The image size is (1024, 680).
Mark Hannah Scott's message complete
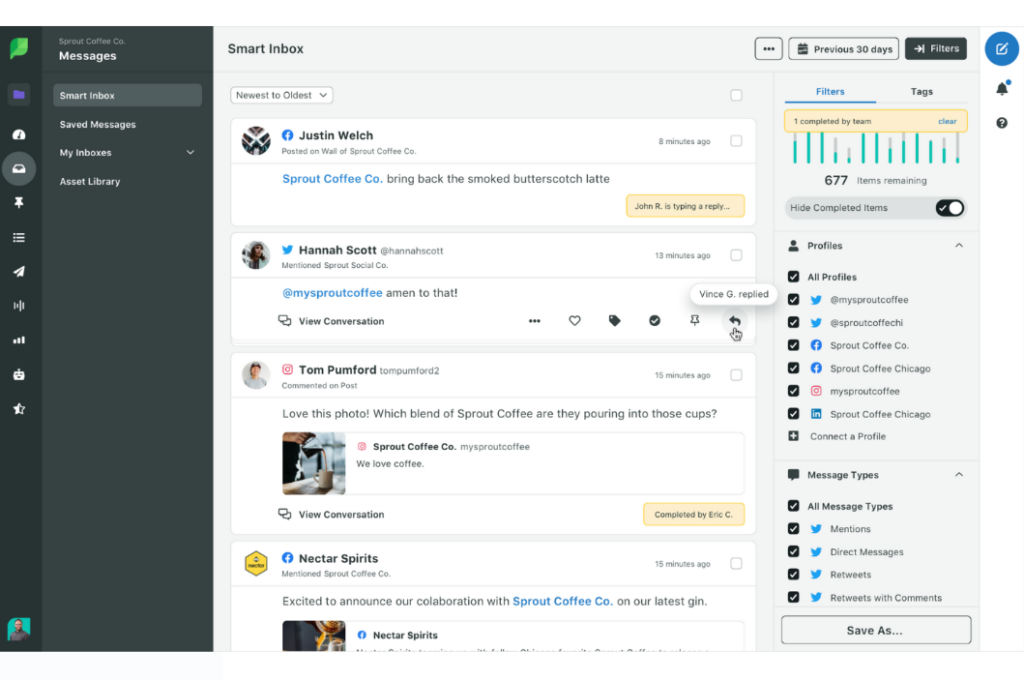(654, 321)
